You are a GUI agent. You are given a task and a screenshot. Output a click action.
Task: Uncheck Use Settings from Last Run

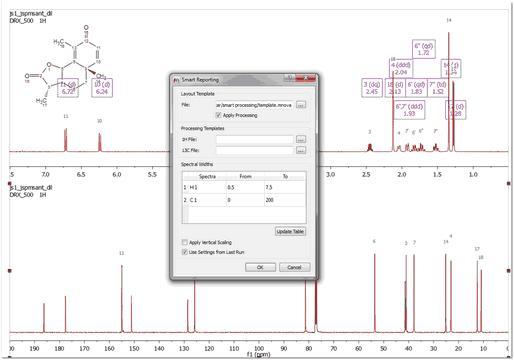tap(185, 252)
